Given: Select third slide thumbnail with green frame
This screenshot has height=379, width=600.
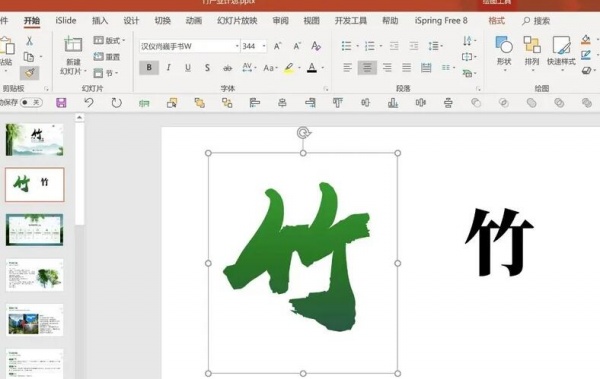Looking at the screenshot, I should (x=34, y=230).
